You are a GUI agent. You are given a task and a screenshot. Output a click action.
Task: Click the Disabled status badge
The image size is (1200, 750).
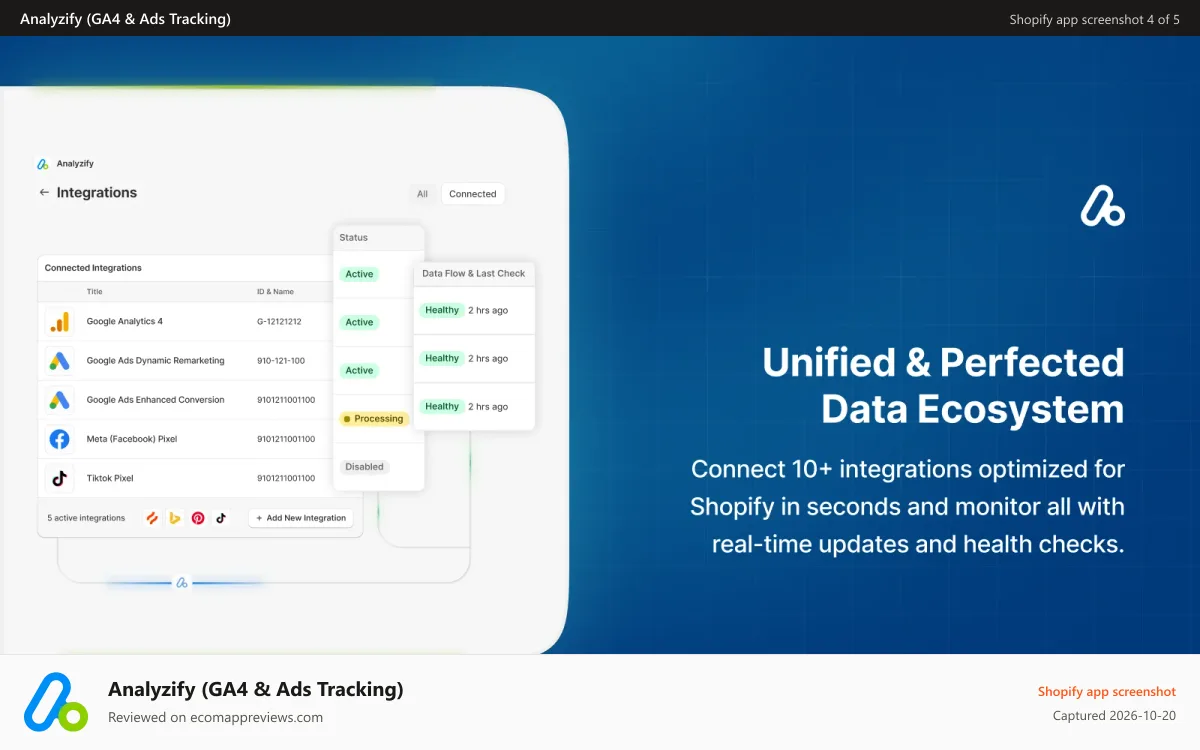click(365, 467)
